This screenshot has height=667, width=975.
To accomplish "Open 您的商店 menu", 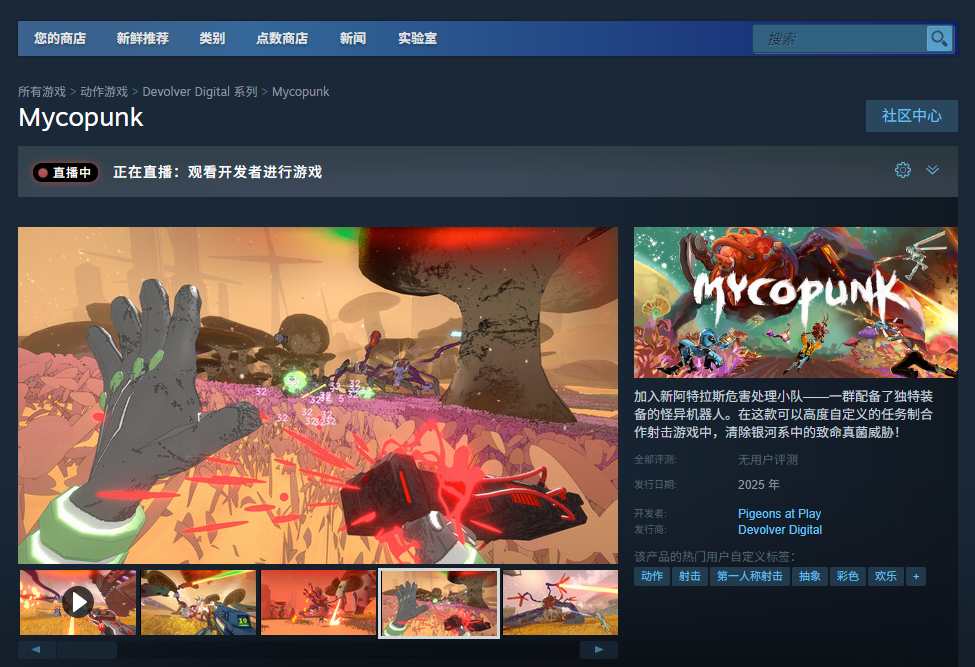I will coord(60,39).
